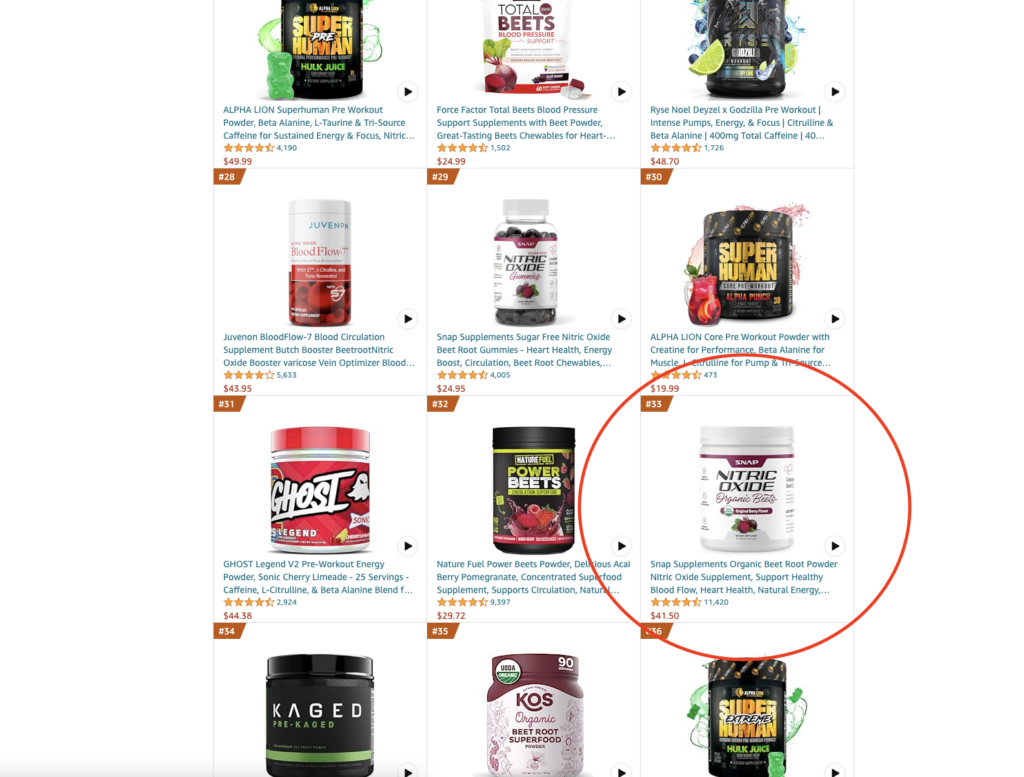Open the KOS Organic Beet Root image
This screenshot has height=777, width=1024.
point(535,715)
